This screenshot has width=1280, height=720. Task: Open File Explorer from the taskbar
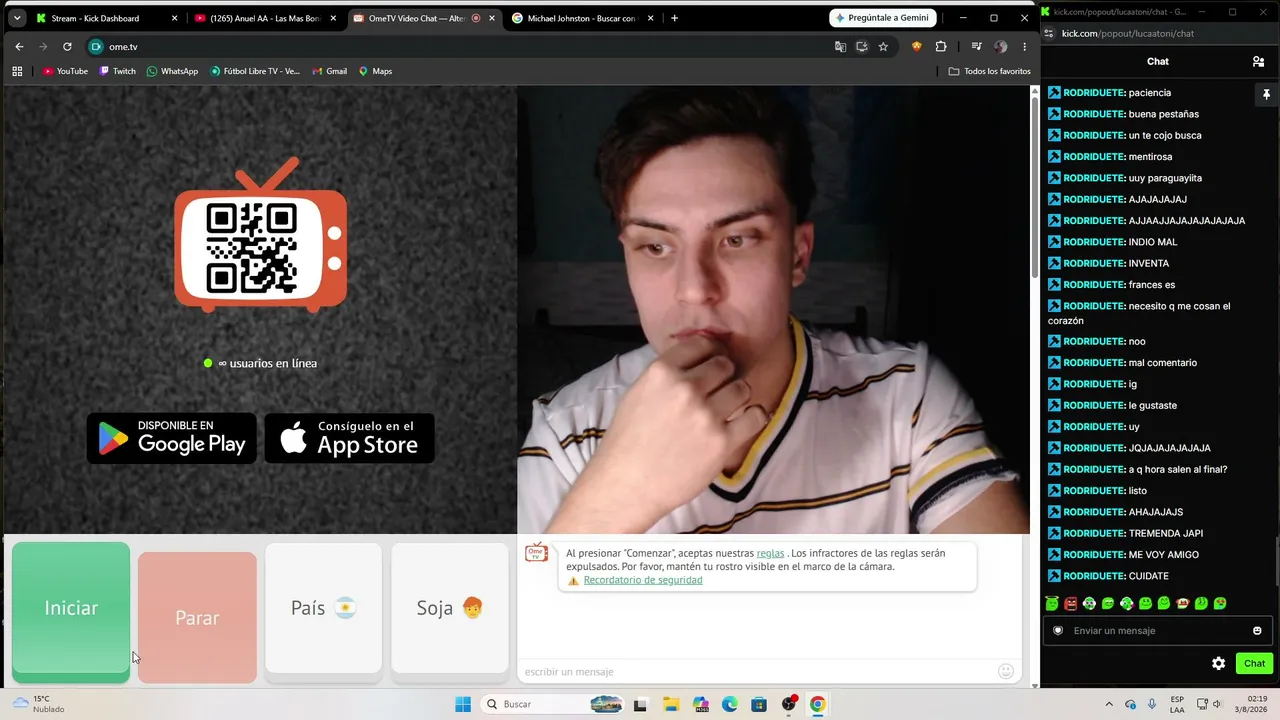pyautogui.click(x=671, y=704)
